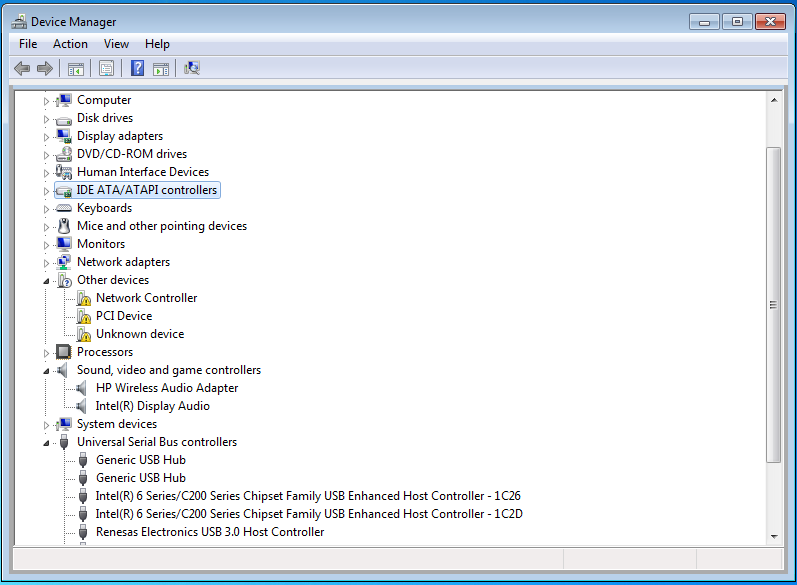Select the PCI Device entry
Viewport: 797px width, 585px height.
[124, 316]
